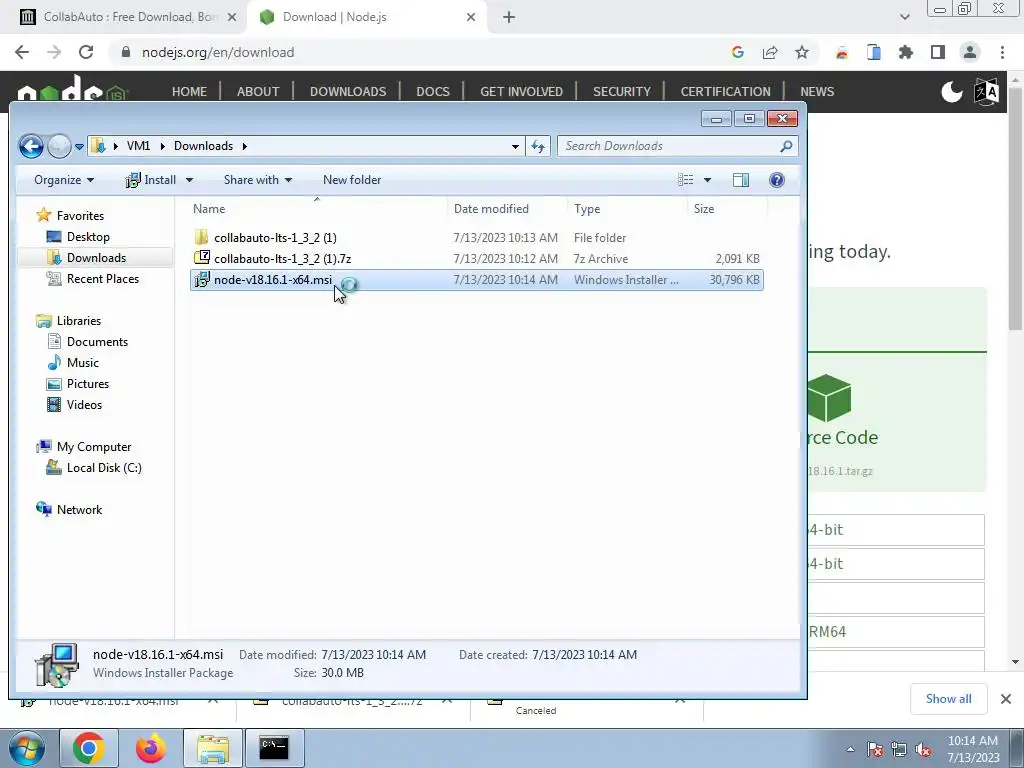The height and width of the screenshot is (768, 1024).
Task: Open Command Prompt from taskbar
Action: point(274,748)
